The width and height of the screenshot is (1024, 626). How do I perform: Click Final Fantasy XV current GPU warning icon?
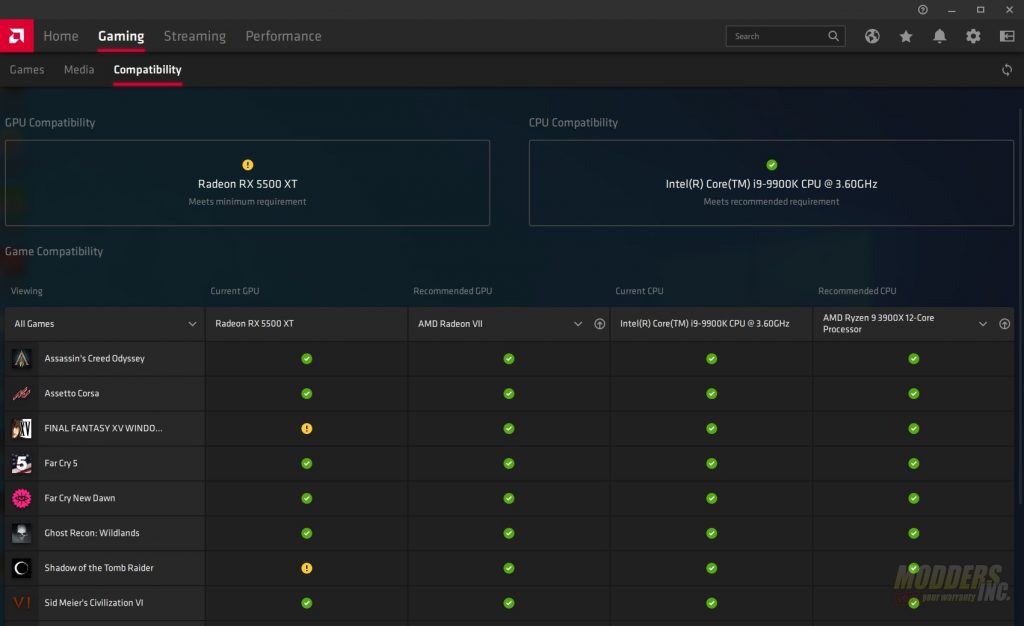tap(306, 428)
